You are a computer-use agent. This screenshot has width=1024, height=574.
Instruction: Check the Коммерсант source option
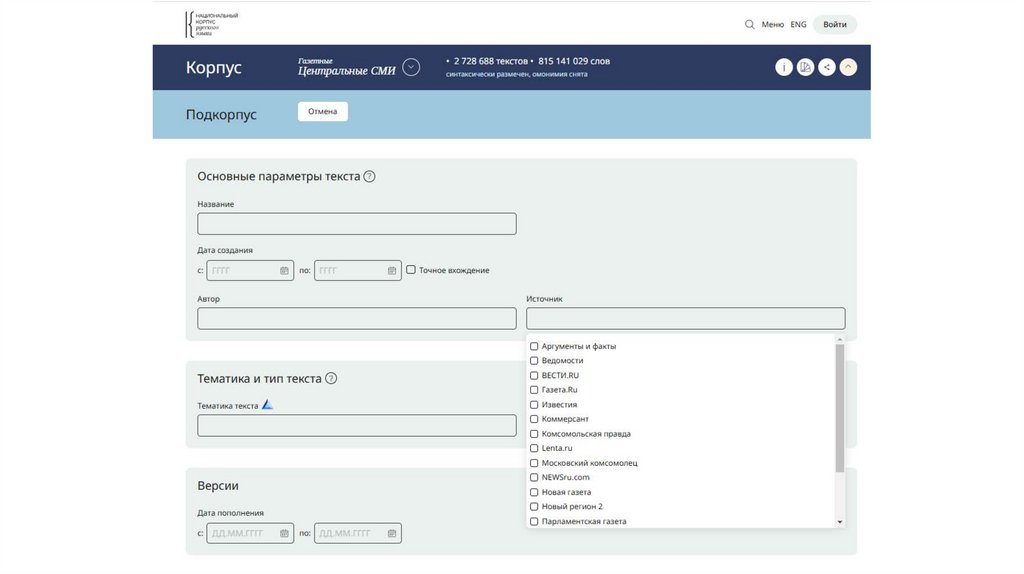tap(534, 419)
